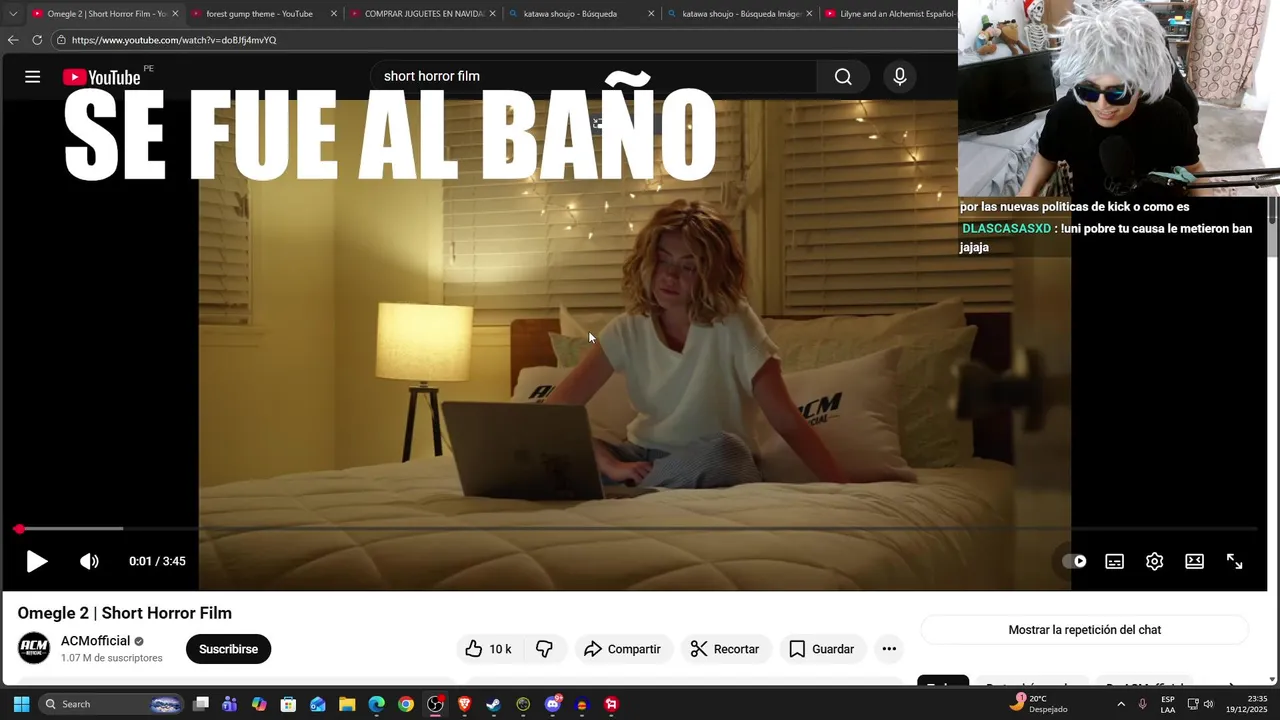This screenshot has width=1280, height=720.
Task: Seek along the video progress bar
Action: pyautogui.click(x=636, y=528)
